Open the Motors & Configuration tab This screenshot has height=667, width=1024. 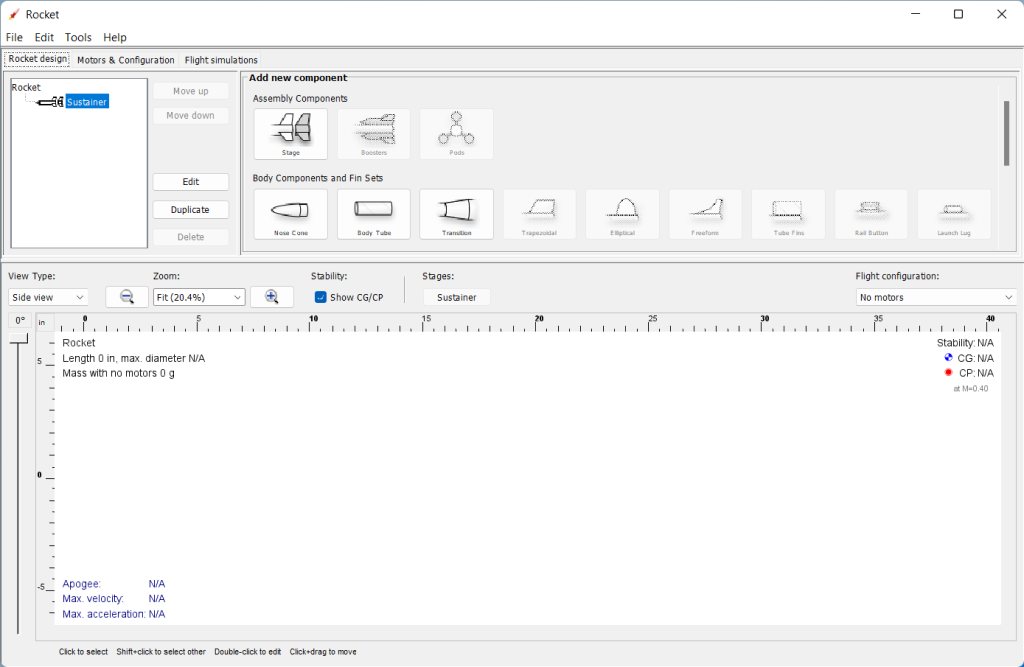point(125,60)
